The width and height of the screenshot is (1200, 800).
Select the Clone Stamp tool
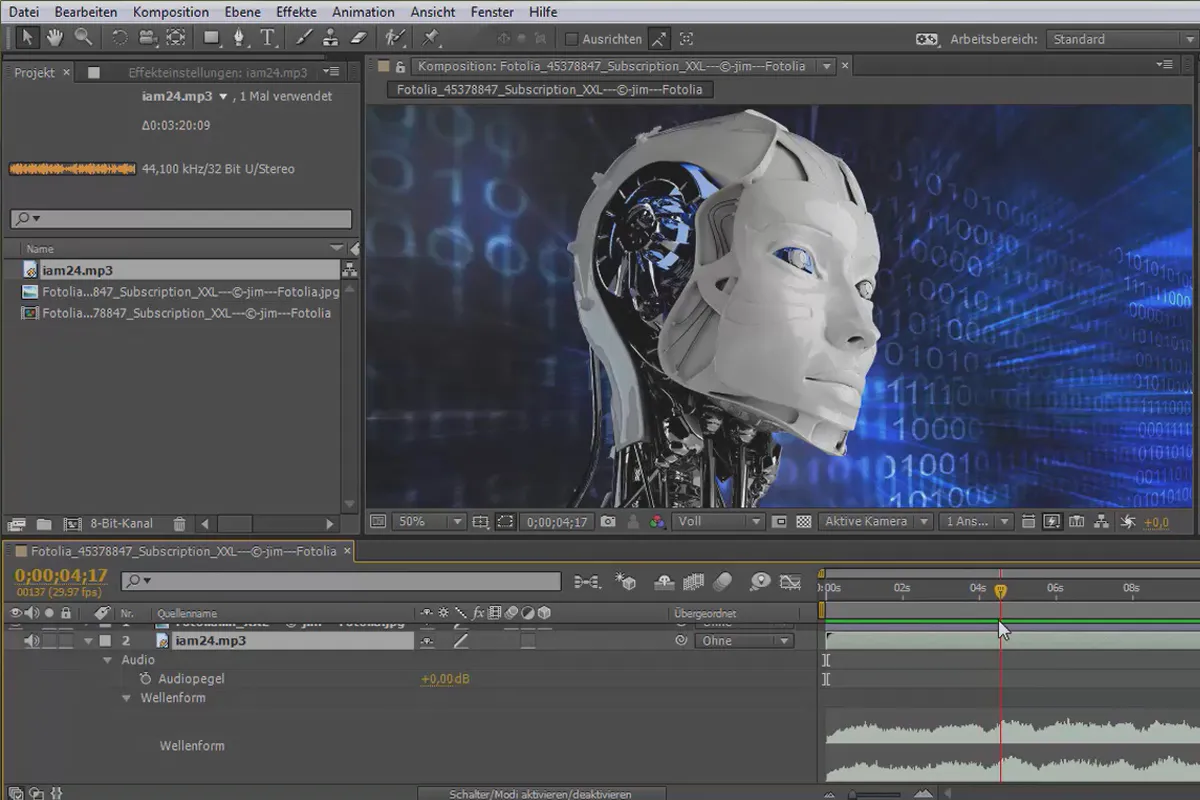(332, 38)
